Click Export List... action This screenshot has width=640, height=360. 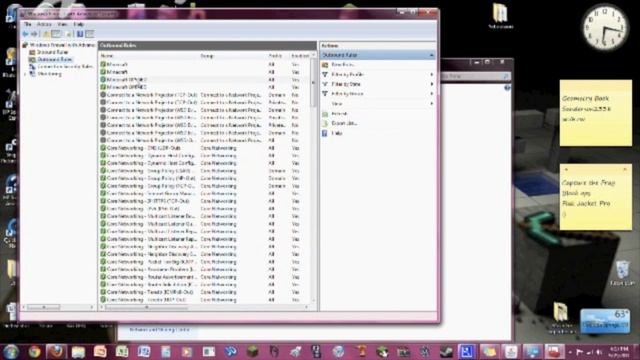coord(344,123)
